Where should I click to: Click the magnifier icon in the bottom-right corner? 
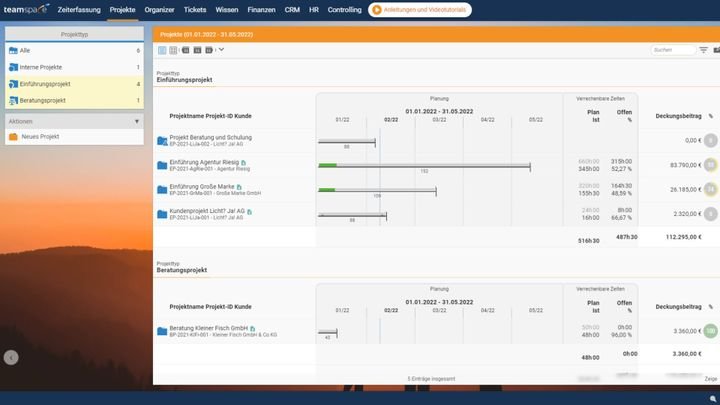click(712, 397)
